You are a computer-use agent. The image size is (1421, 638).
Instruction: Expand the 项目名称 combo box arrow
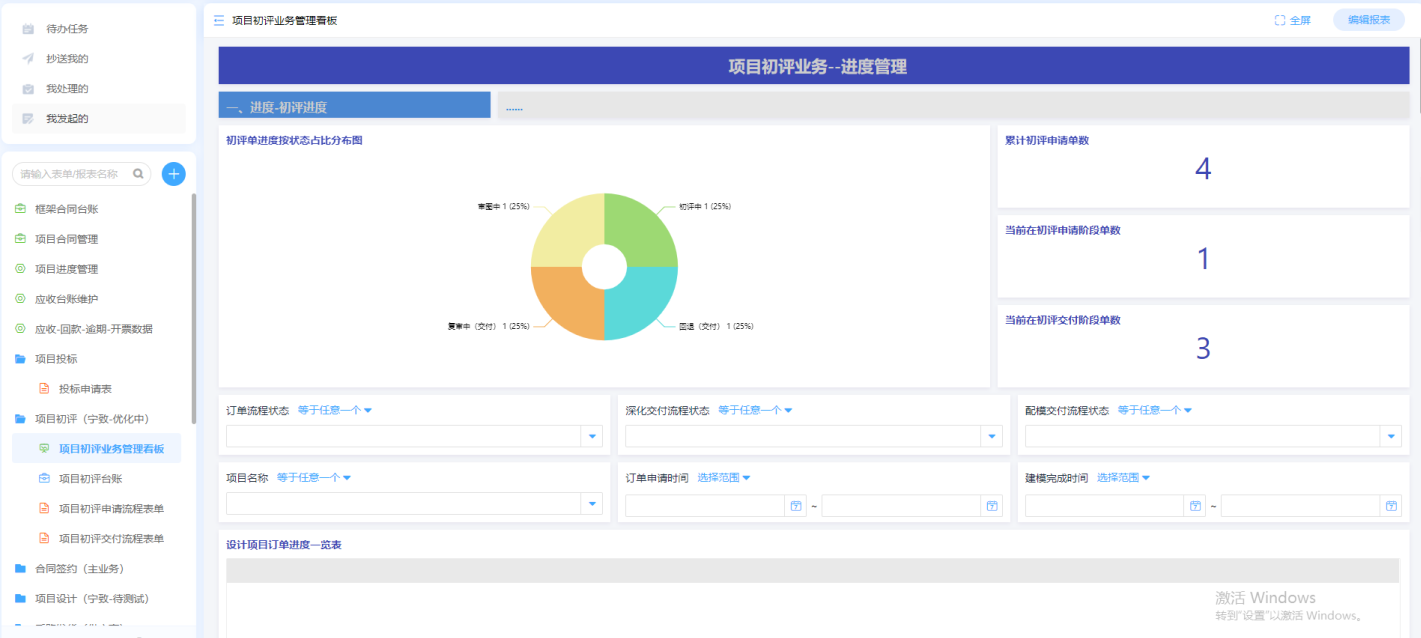click(592, 504)
